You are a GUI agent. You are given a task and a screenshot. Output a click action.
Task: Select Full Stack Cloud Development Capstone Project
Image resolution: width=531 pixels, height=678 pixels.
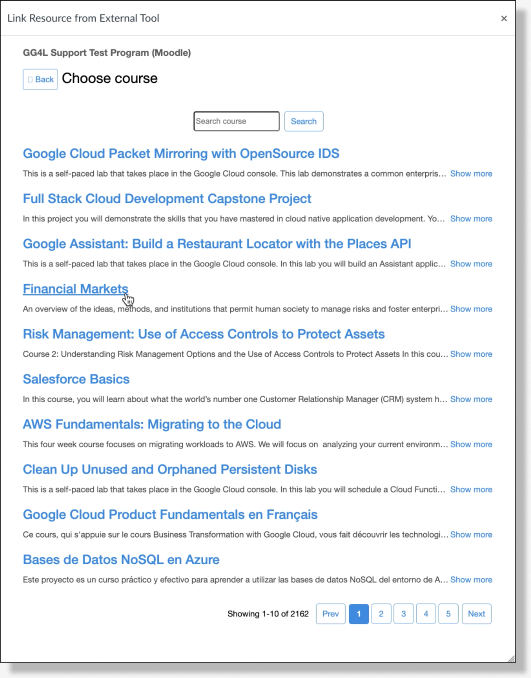[x=167, y=198]
